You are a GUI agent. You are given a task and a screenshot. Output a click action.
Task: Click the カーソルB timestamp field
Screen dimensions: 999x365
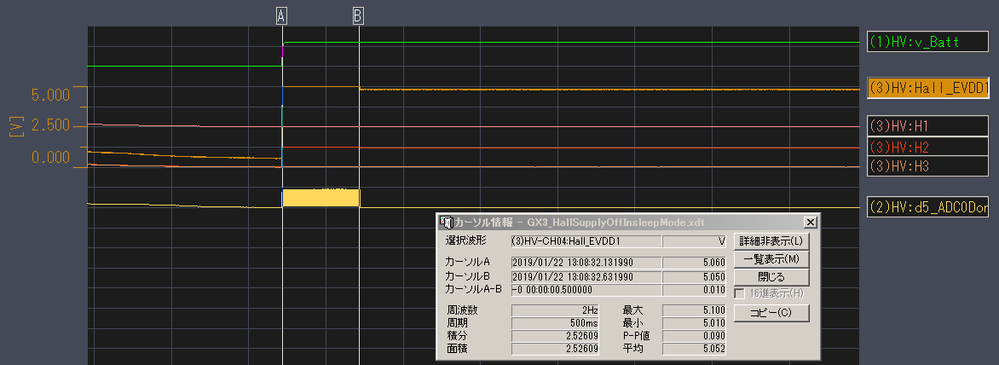point(586,276)
